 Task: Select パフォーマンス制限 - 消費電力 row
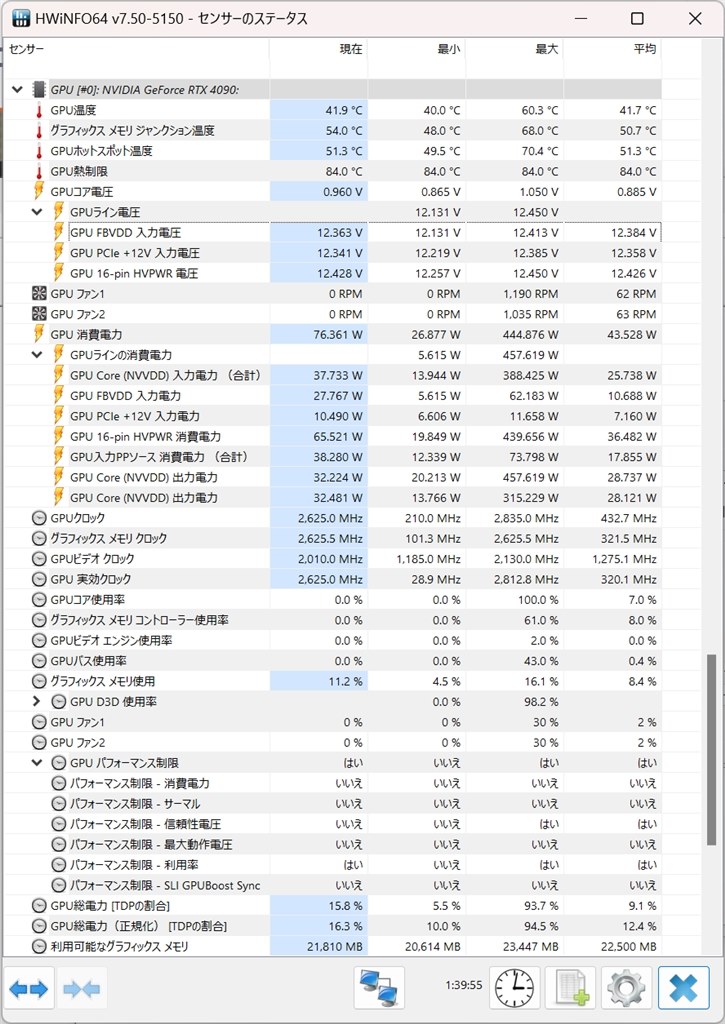pyautogui.click(x=332, y=783)
